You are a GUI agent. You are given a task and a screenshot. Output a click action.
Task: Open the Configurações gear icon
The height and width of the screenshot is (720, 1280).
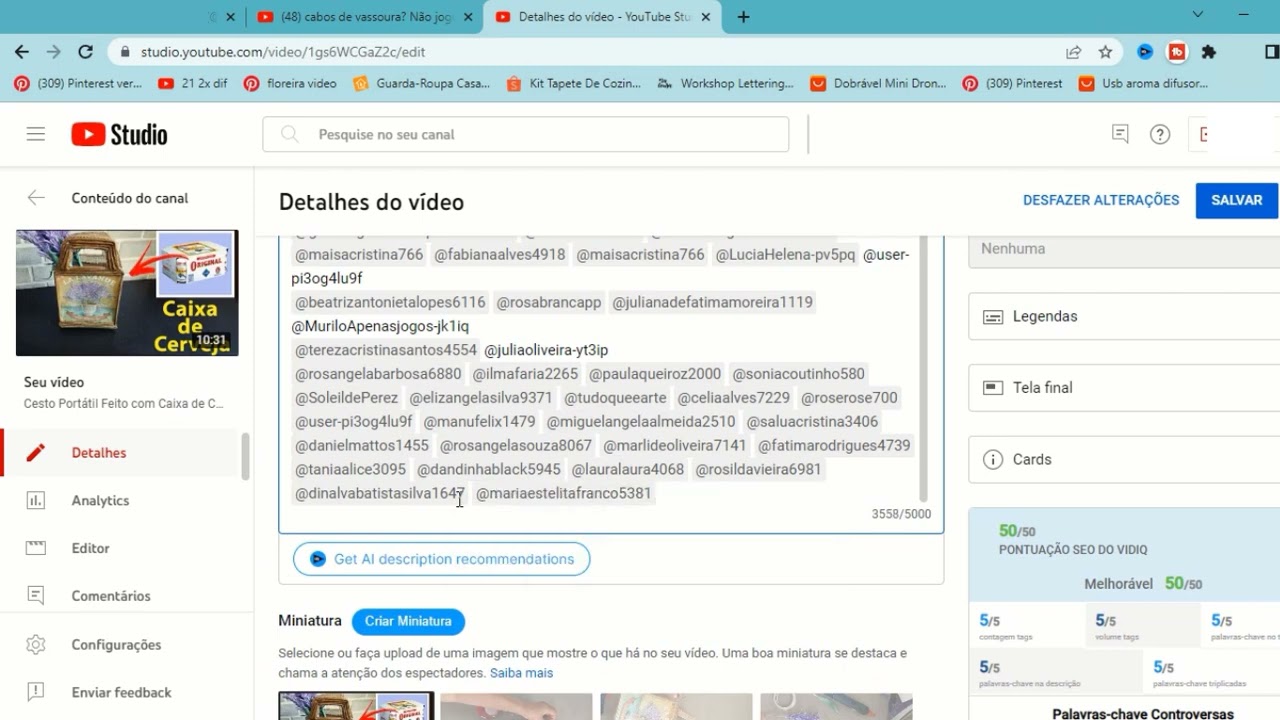pos(36,644)
